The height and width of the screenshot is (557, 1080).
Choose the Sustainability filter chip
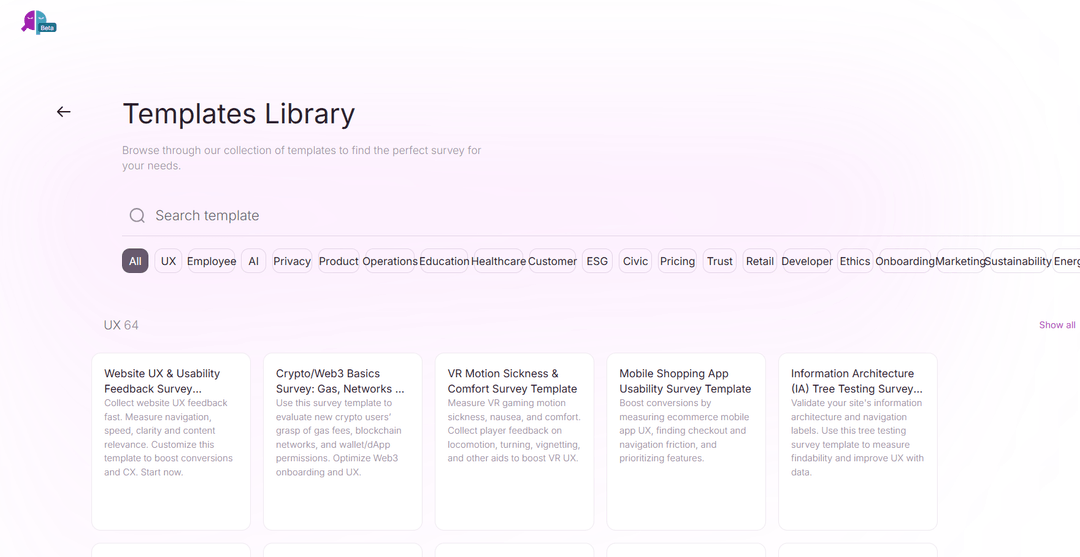[1018, 261]
